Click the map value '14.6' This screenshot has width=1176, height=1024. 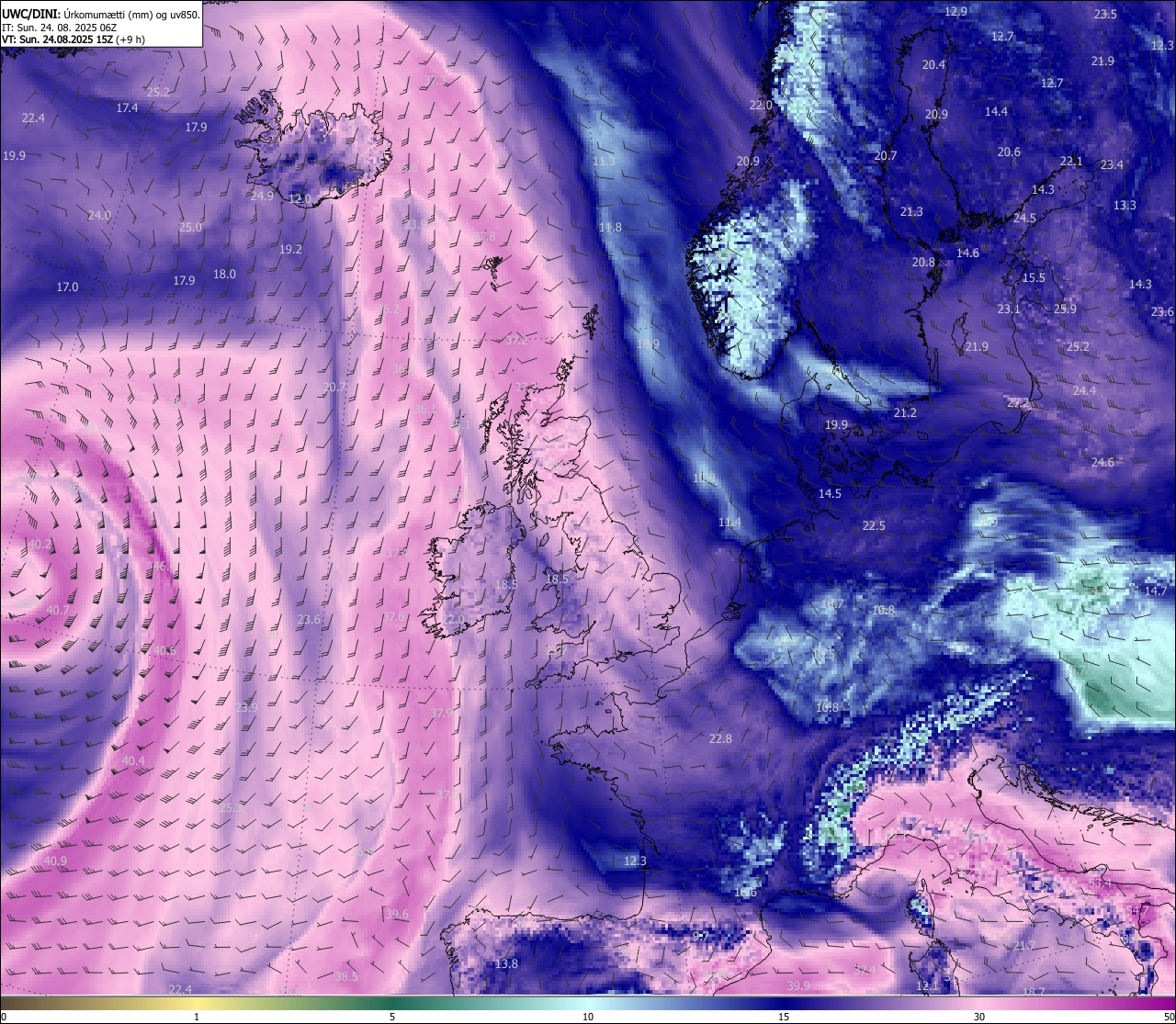[967, 253]
